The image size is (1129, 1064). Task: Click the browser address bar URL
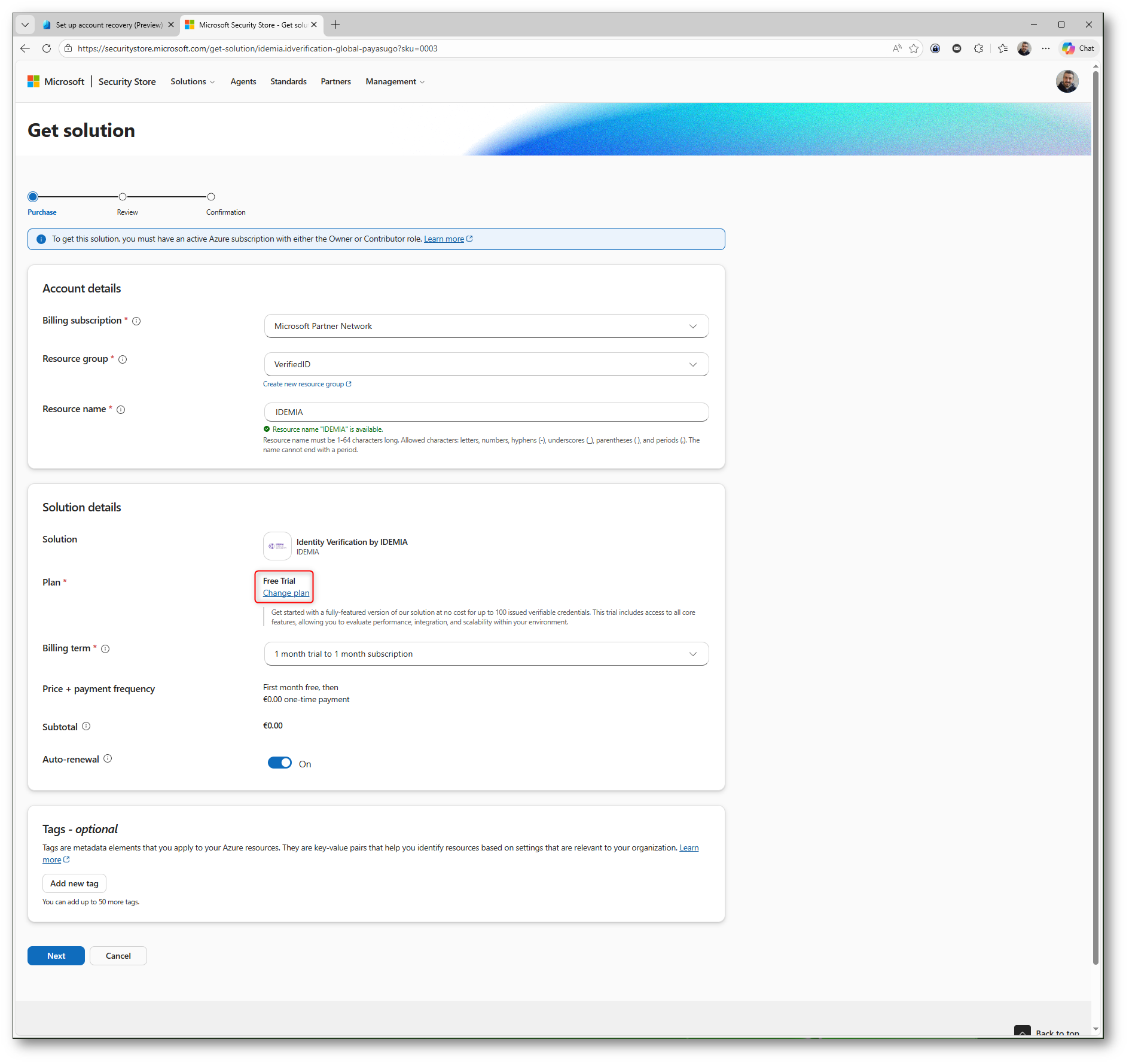pyautogui.click(x=258, y=48)
